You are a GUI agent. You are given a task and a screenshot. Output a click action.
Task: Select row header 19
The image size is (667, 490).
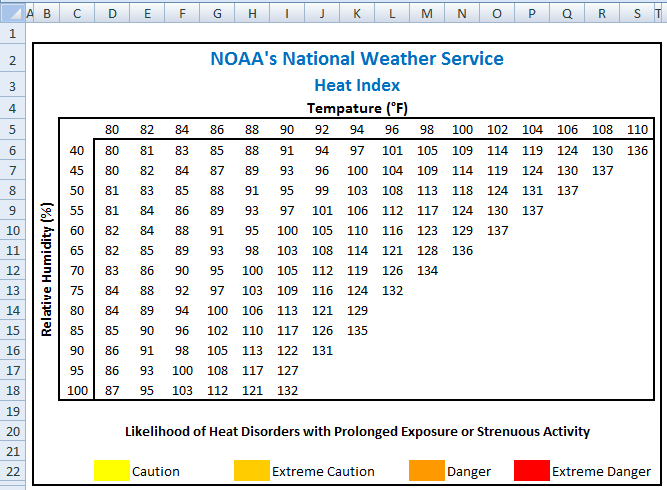click(12, 411)
